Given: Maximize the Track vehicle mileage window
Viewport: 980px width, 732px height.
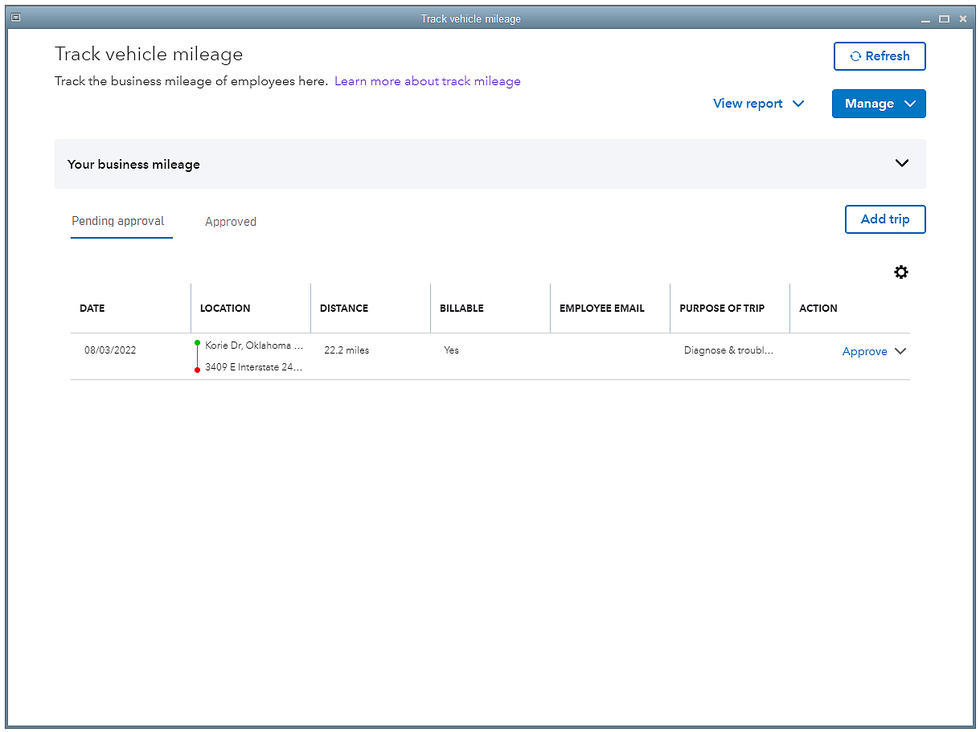Looking at the screenshot, I should 944,19.
